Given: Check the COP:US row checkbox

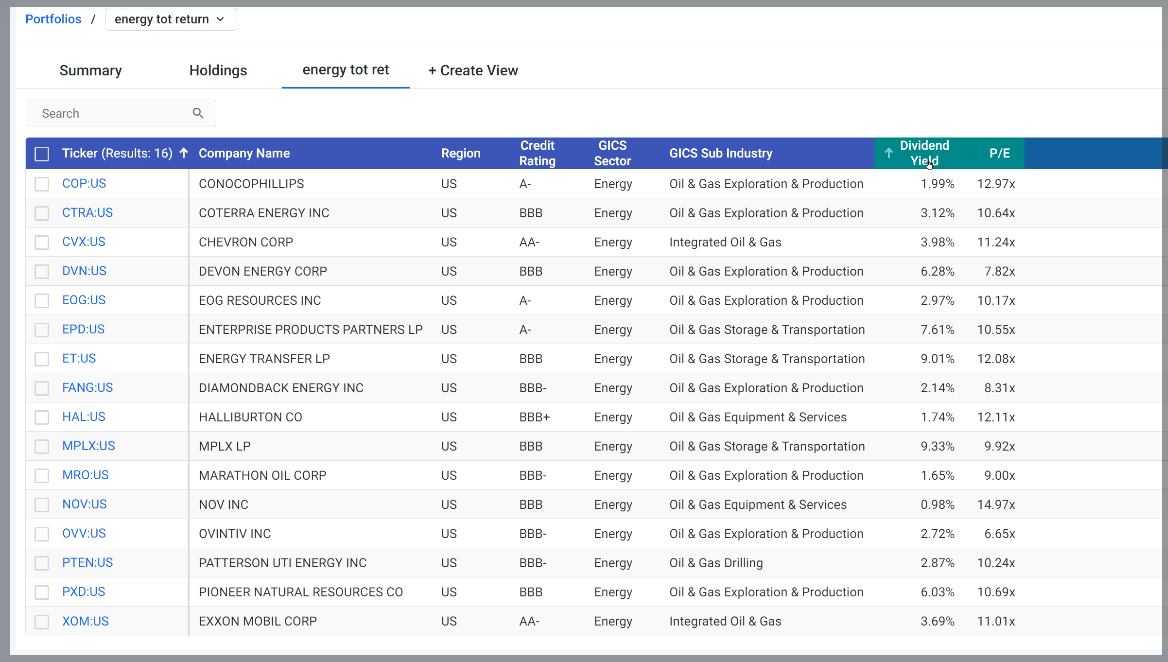Looking at the screenshot, I should click(x=42, y=184).
